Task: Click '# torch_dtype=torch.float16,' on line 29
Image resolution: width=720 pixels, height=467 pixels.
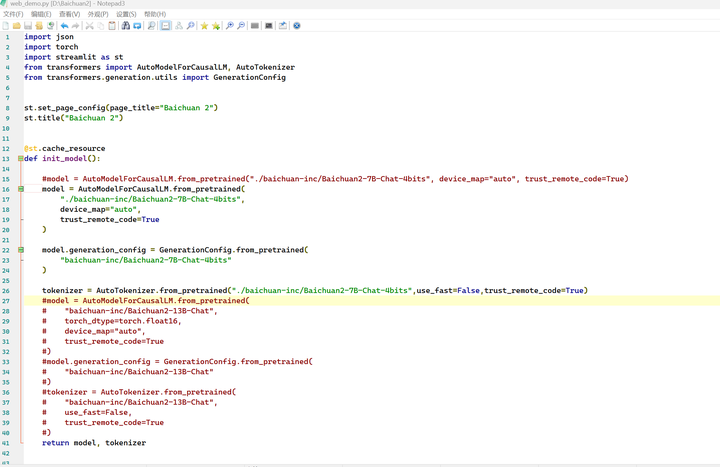Action: pyautogui.click(x=112, y=321)
